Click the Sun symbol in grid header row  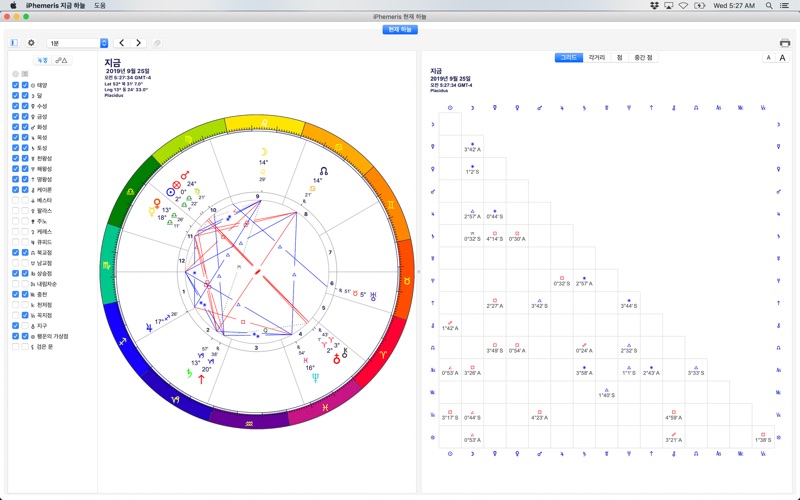(450, 108)
